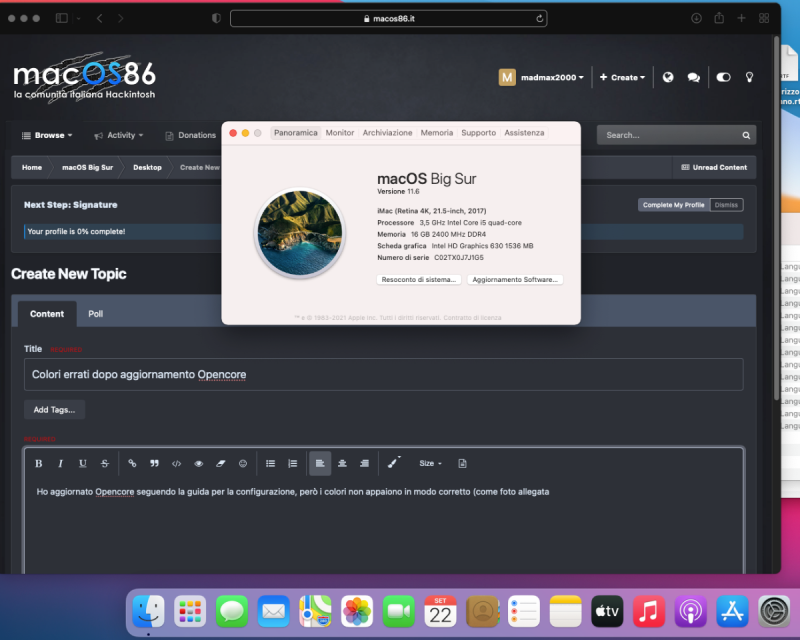
Task: Select the Assistenza tab in About This Mac
Action: [x=524, y=133]
